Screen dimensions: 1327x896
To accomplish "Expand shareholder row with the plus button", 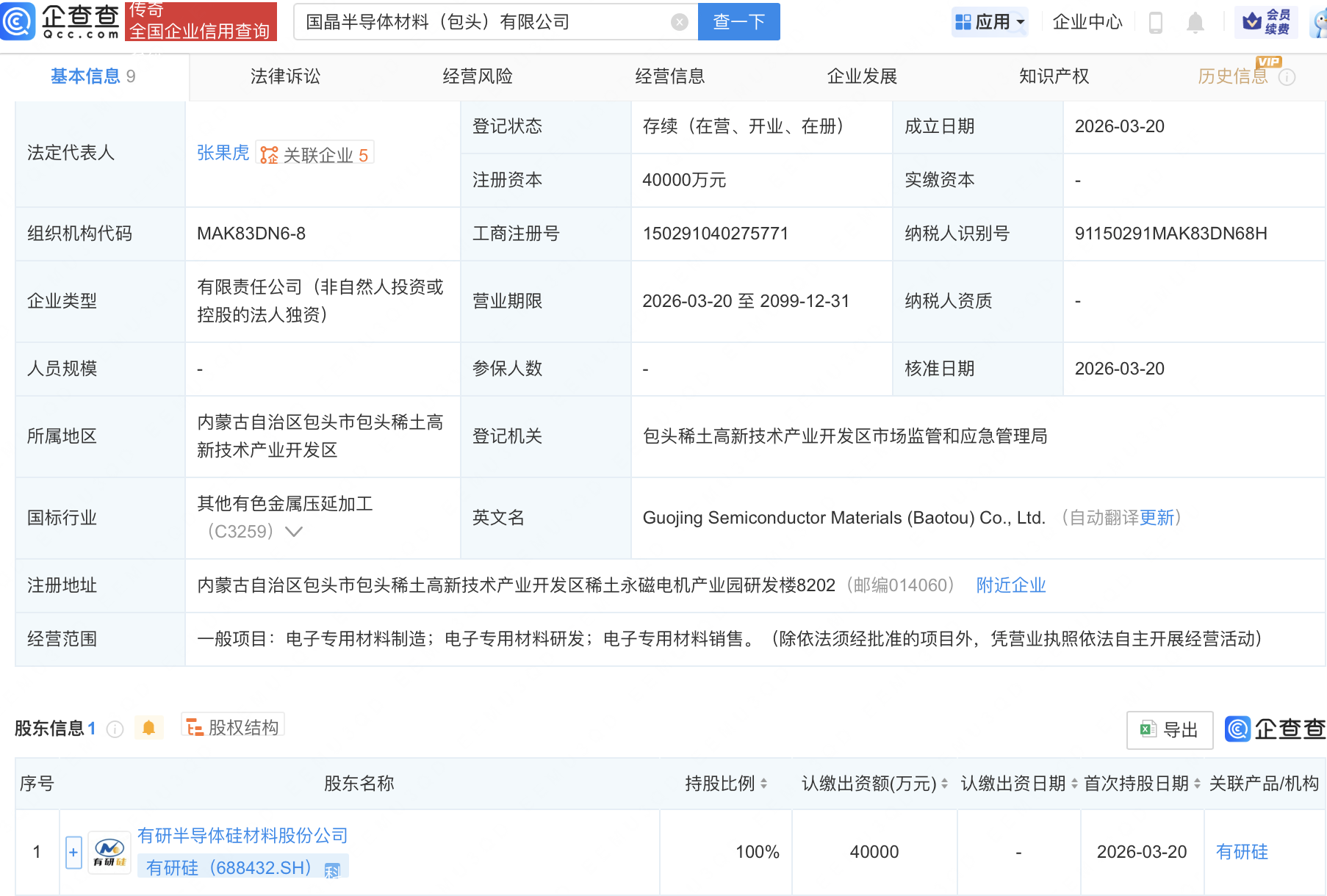I will (73, 852).
